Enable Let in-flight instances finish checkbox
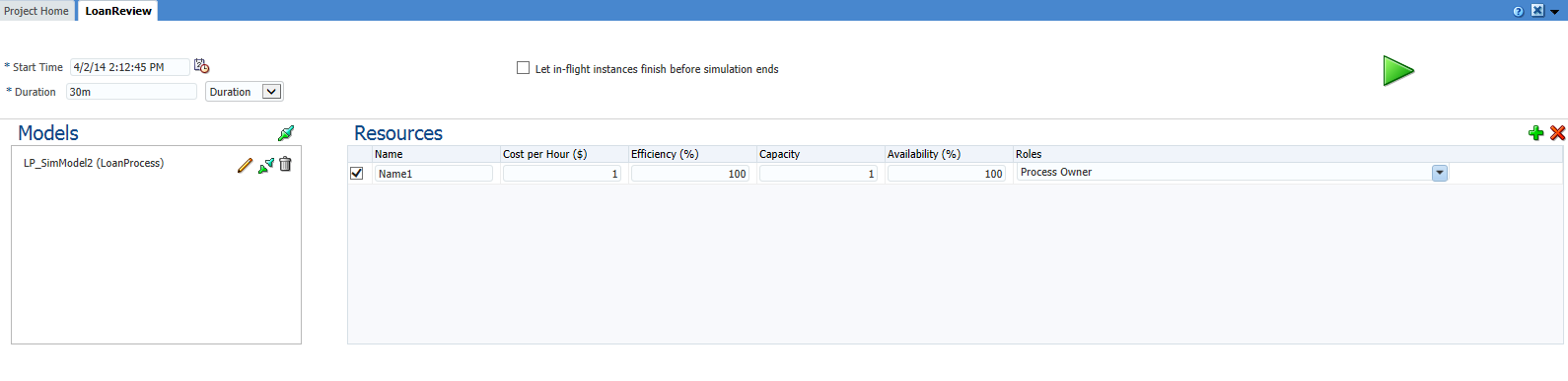The width and height of the screenshot is (1568, 381). pos(524,68)
